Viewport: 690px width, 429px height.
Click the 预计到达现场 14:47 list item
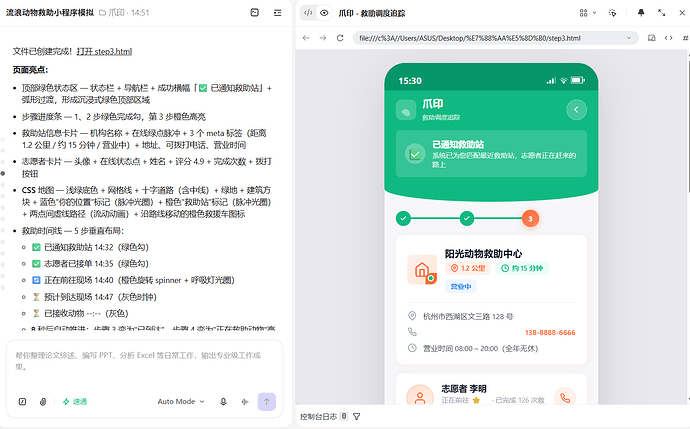point(94,297)
